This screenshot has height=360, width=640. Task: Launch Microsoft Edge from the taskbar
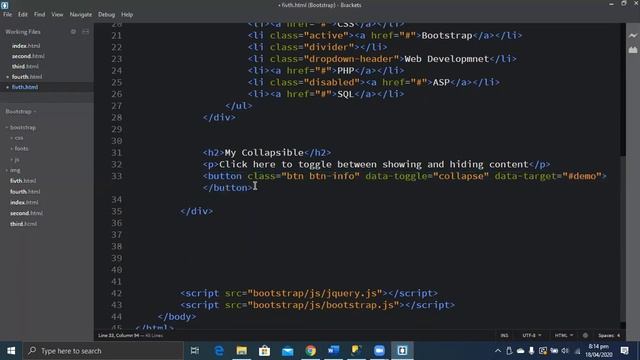pyautogui.click(x=219, y=351)
